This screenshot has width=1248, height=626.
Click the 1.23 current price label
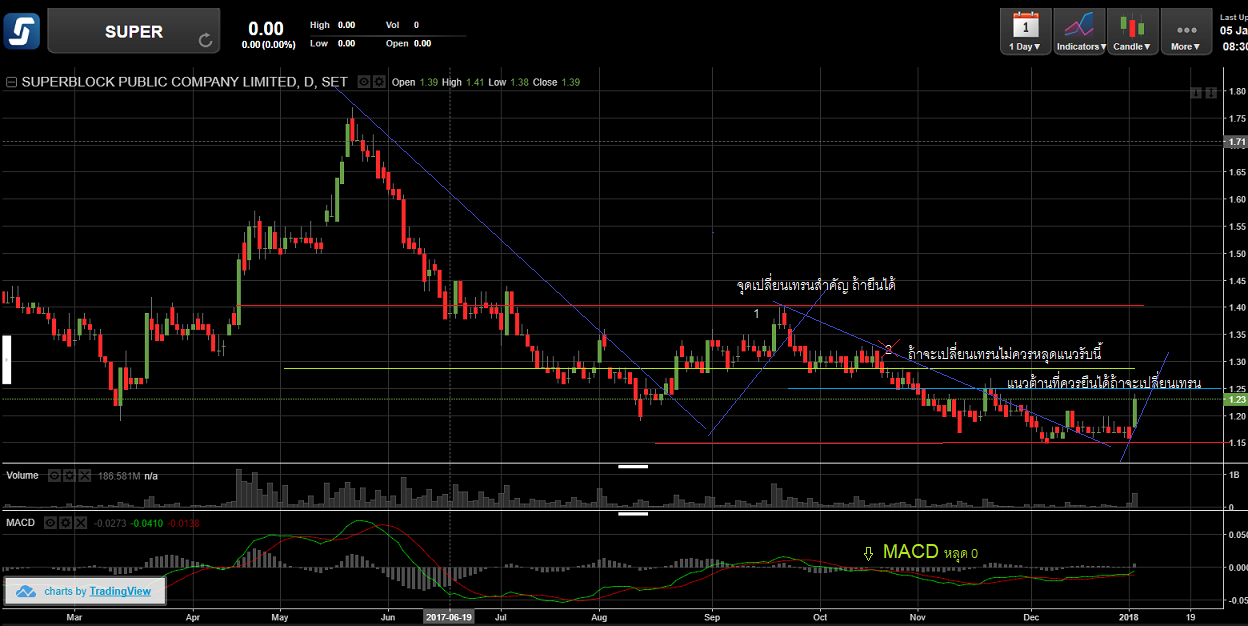pos(1237,399)
